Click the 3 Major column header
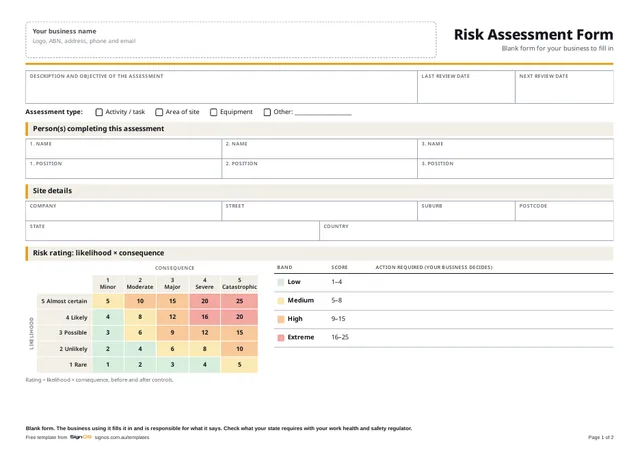 tap(172, 284)
